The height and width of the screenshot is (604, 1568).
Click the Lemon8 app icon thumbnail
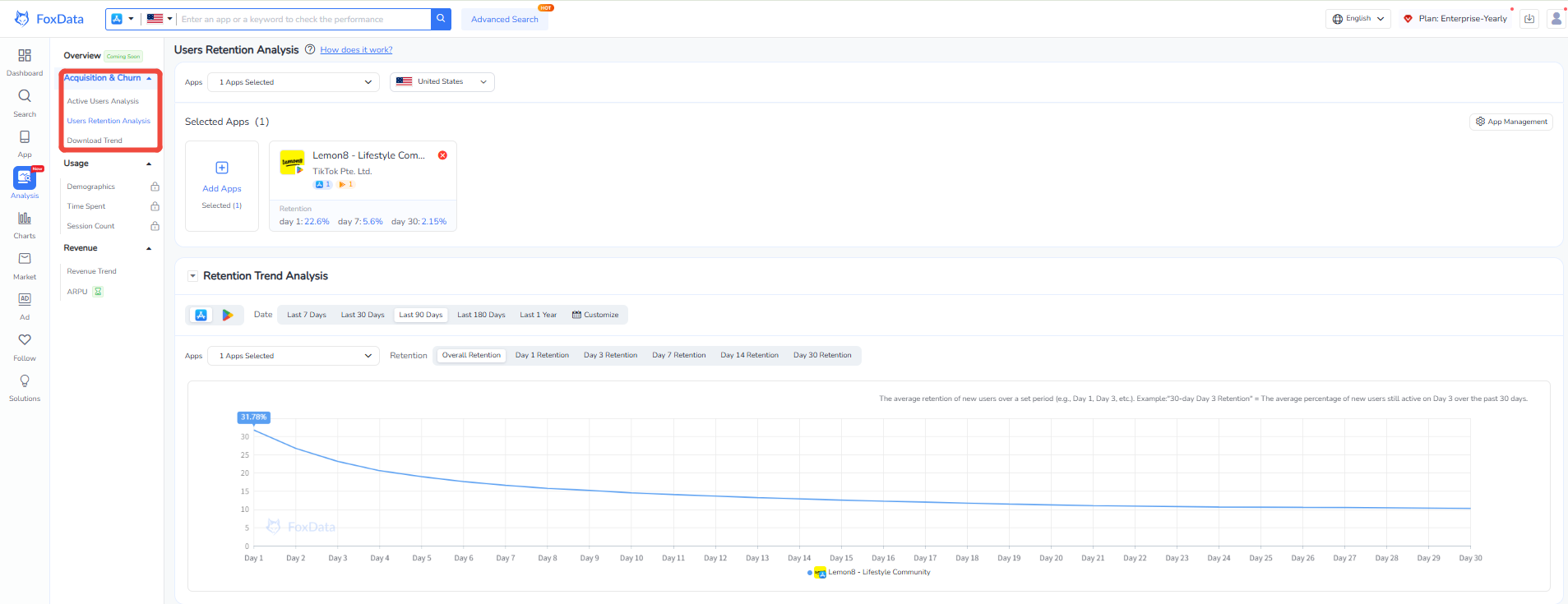tap(292, 162)
